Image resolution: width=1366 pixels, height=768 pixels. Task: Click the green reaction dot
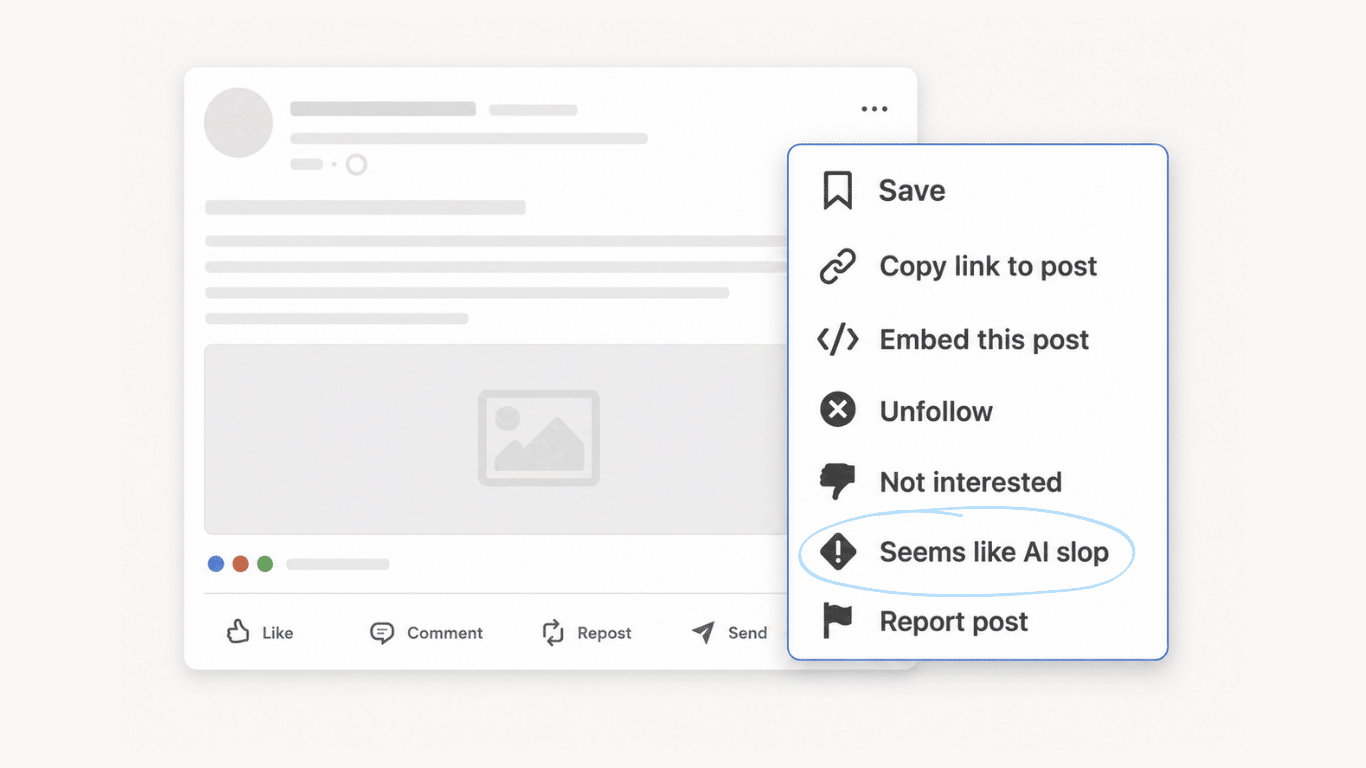click(265, 564)
